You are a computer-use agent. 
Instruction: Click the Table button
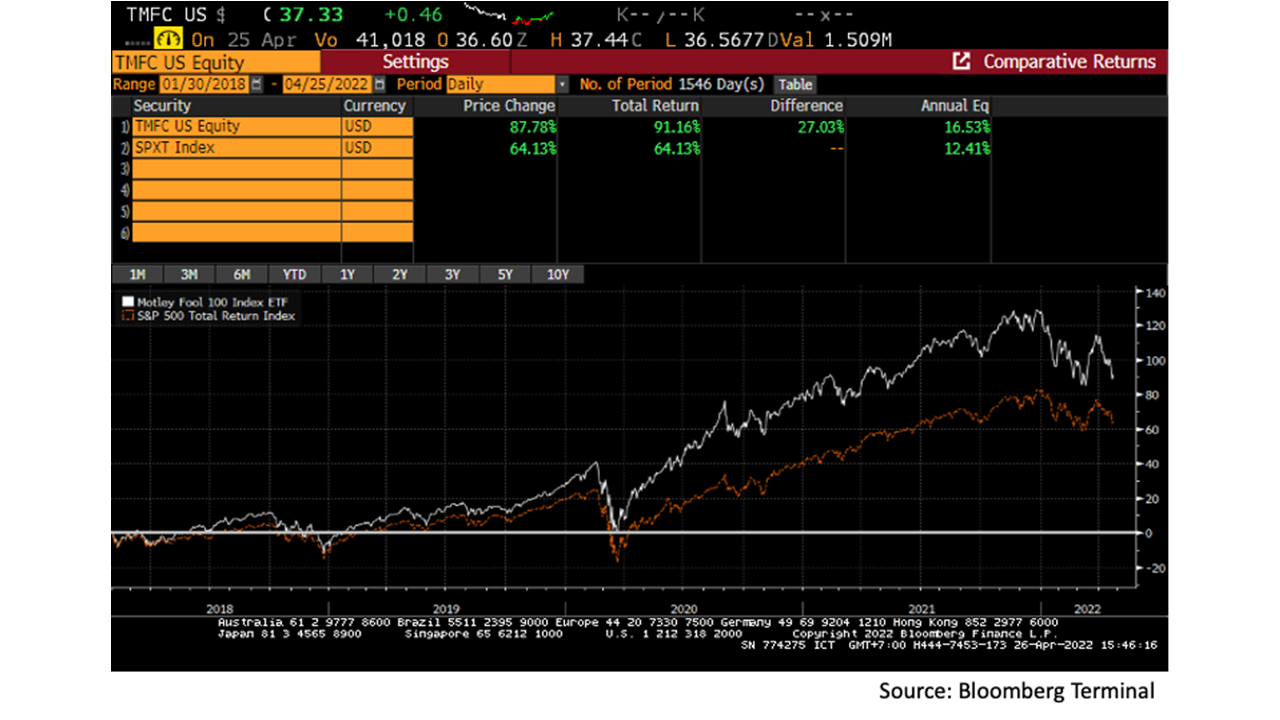[794, 84]
